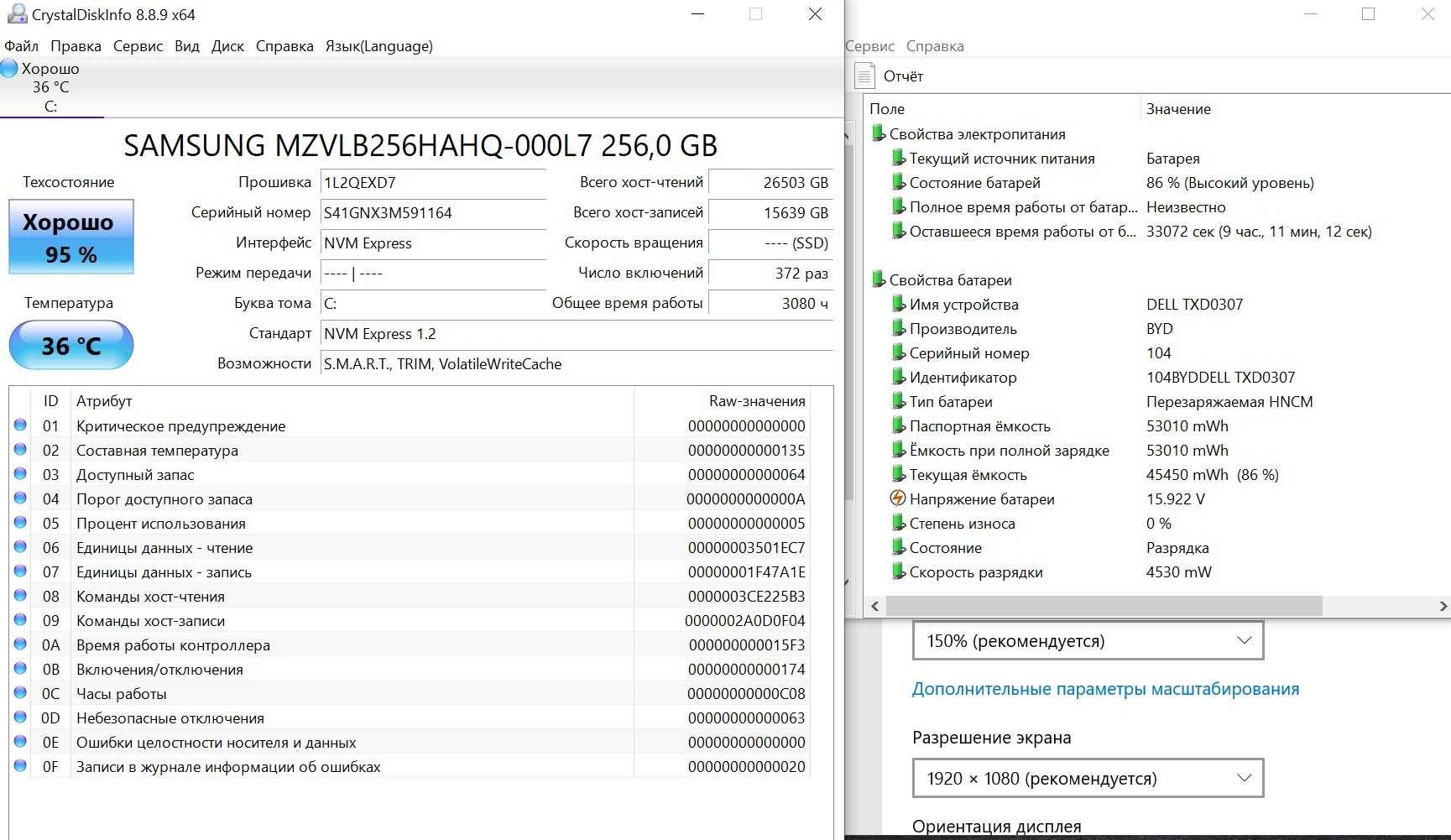Click the Возможности field S.M.A.R.T., TRIM
Viewport: 1451px width, 840px height.
click(x=577, y=363)
